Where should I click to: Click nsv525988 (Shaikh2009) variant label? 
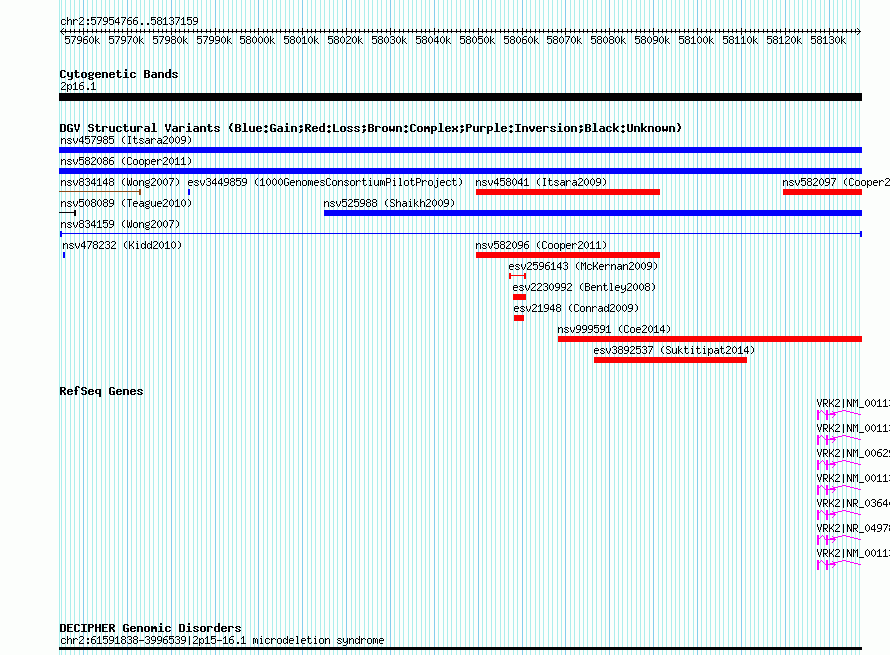click(389, 203)
